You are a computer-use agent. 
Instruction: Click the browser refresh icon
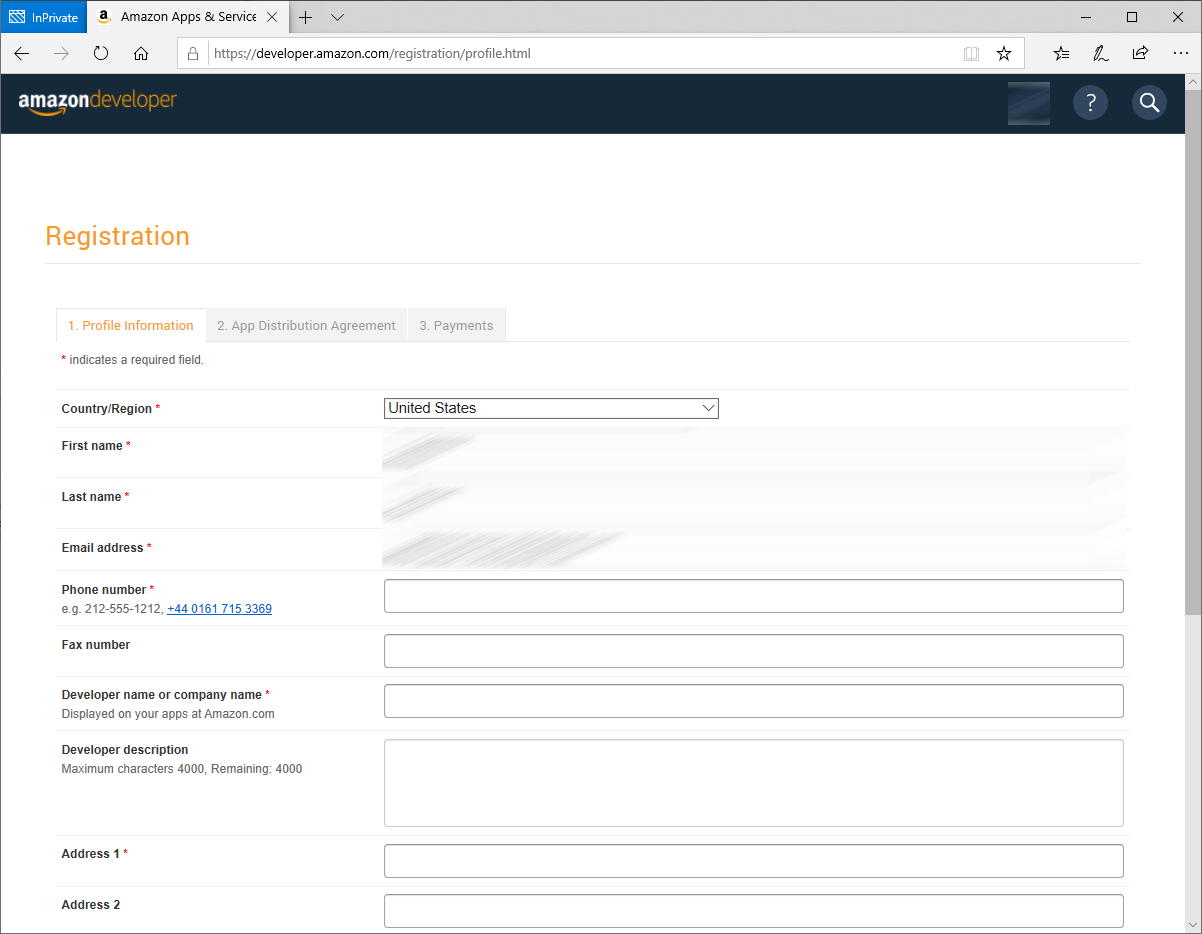pos(101,54)
